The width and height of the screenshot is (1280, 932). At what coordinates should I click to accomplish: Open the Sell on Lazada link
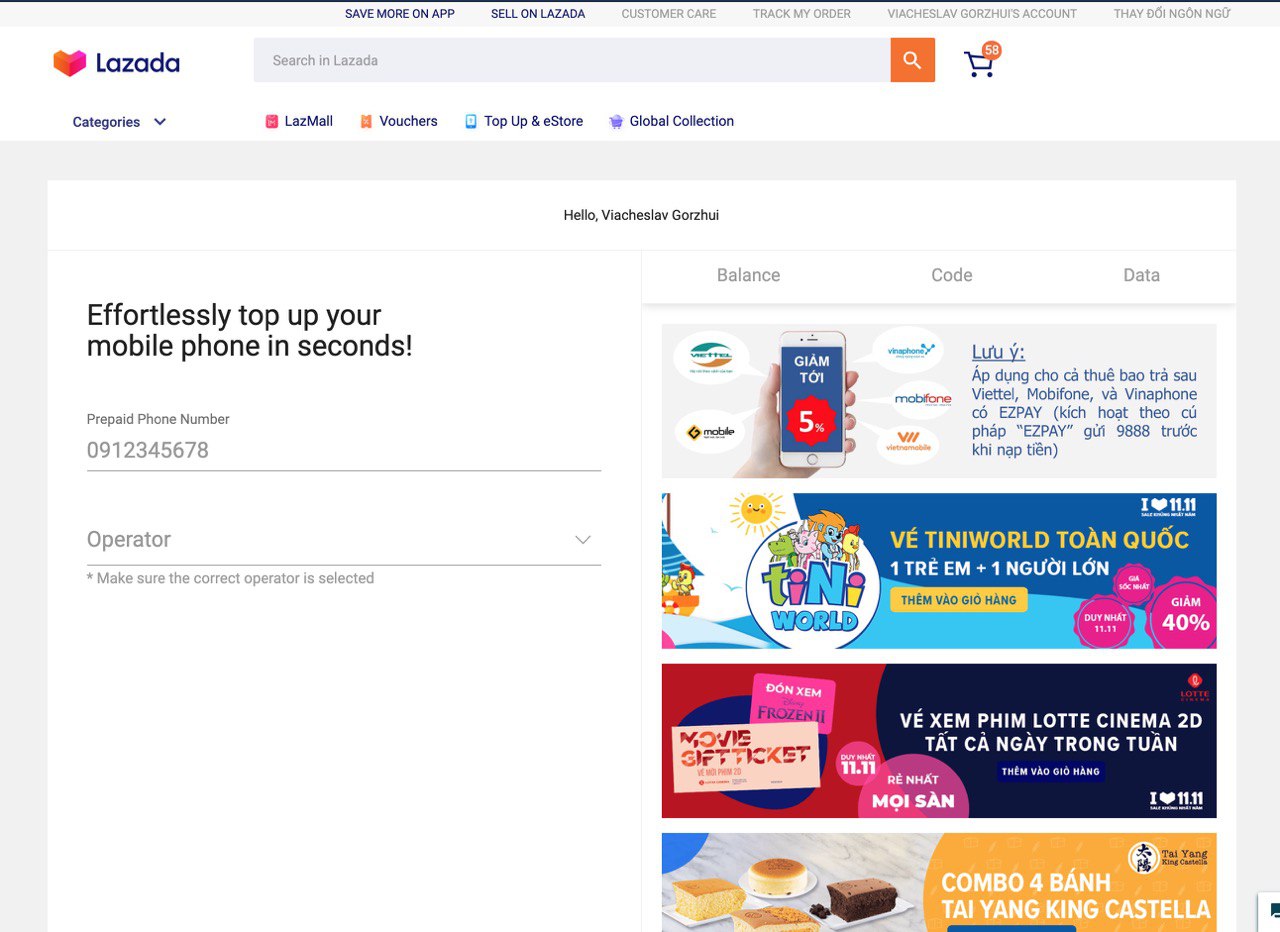click(x=538, y=14)
